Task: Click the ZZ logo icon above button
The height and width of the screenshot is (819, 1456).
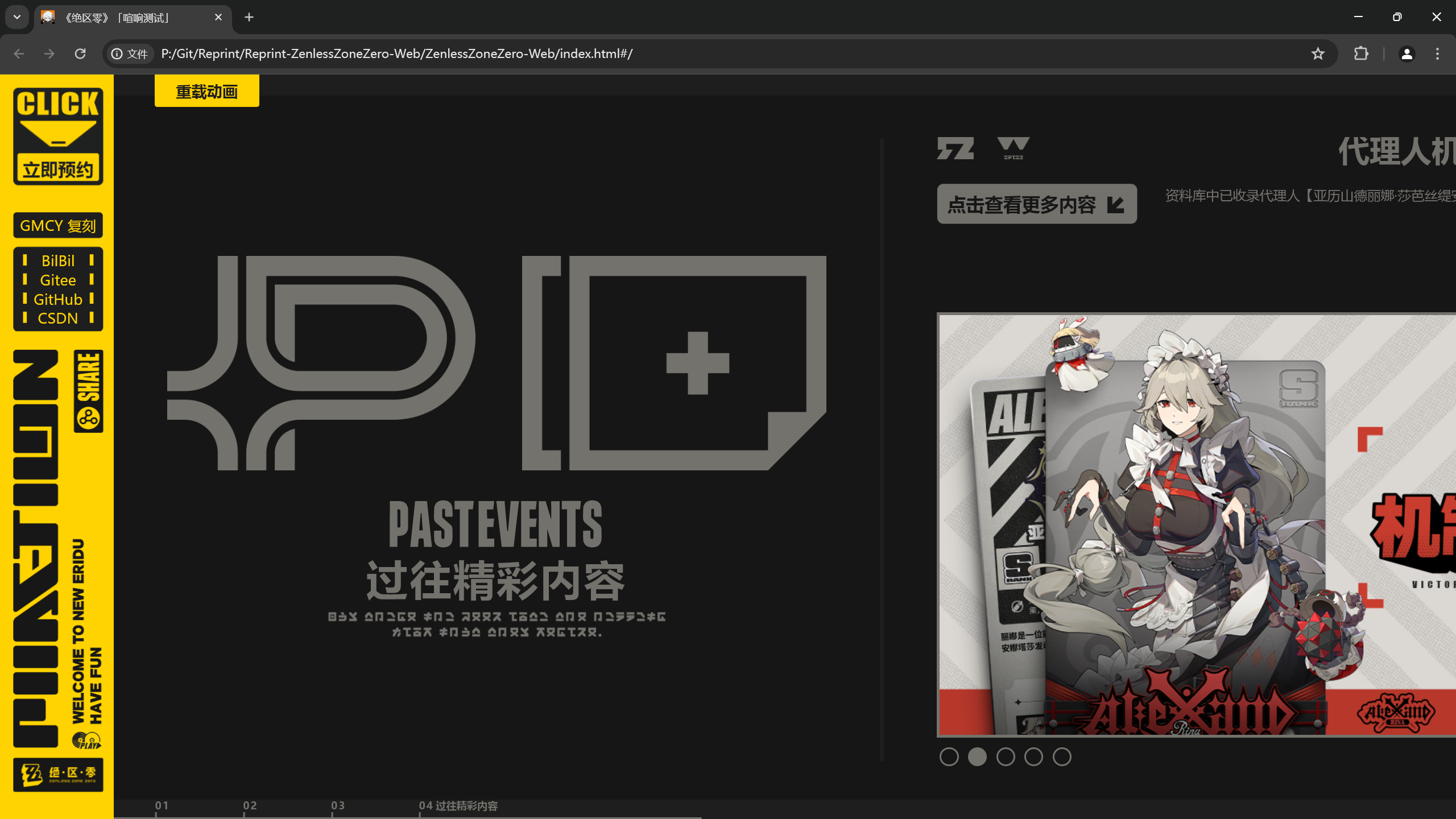Action: click(x=955, y=149)
